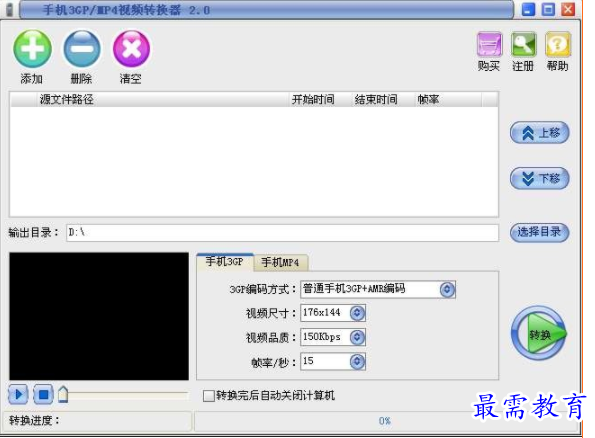Enable auto shutdown after conversion checkbox
The image size is (595, 438).
(x=209, y=396)
